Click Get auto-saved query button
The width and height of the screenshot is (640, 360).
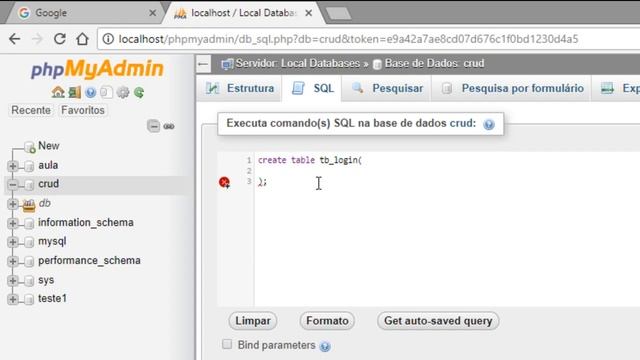[438, 321]
